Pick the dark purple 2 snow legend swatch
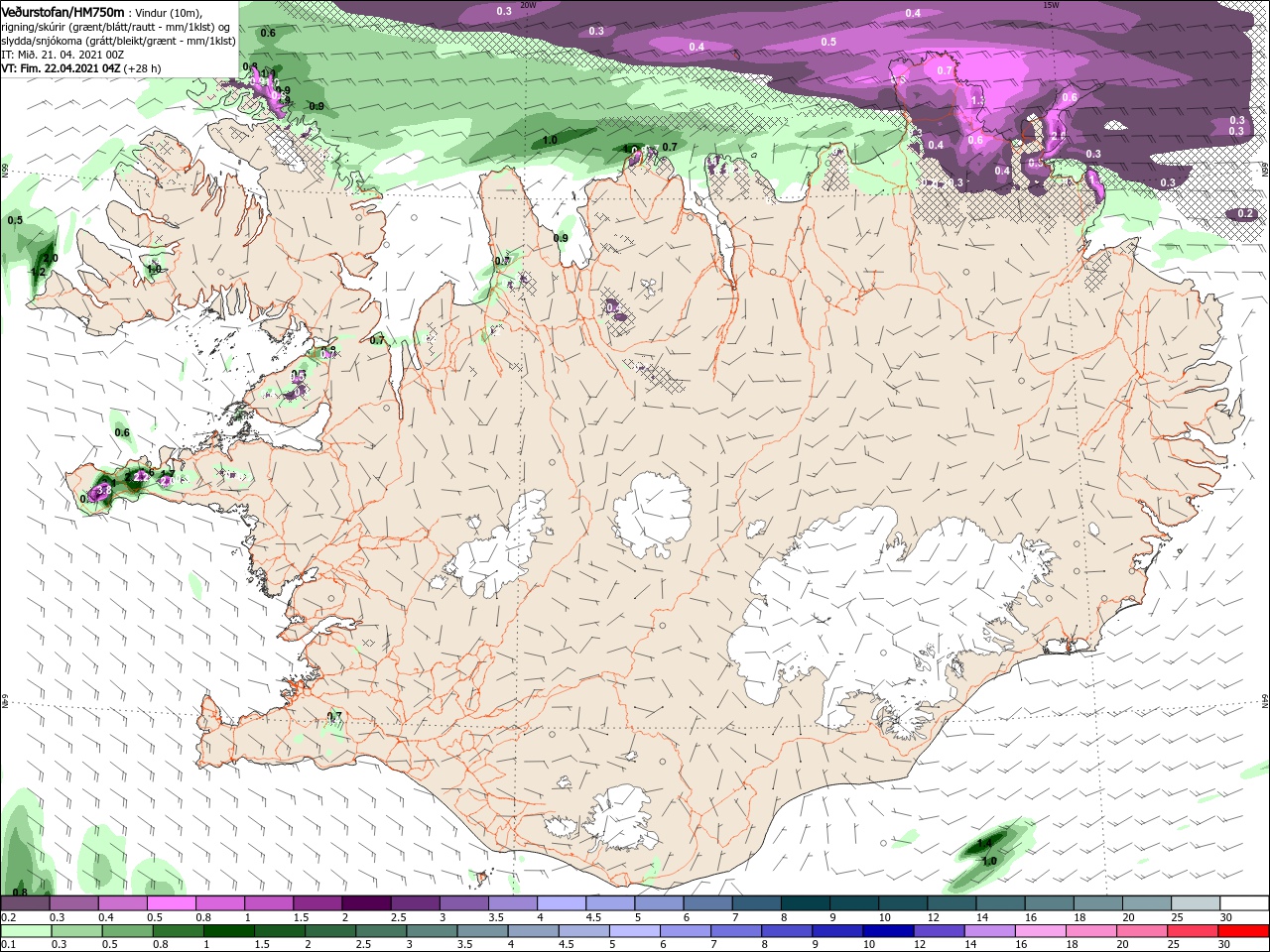1270x952 pixels. point(366,904)
